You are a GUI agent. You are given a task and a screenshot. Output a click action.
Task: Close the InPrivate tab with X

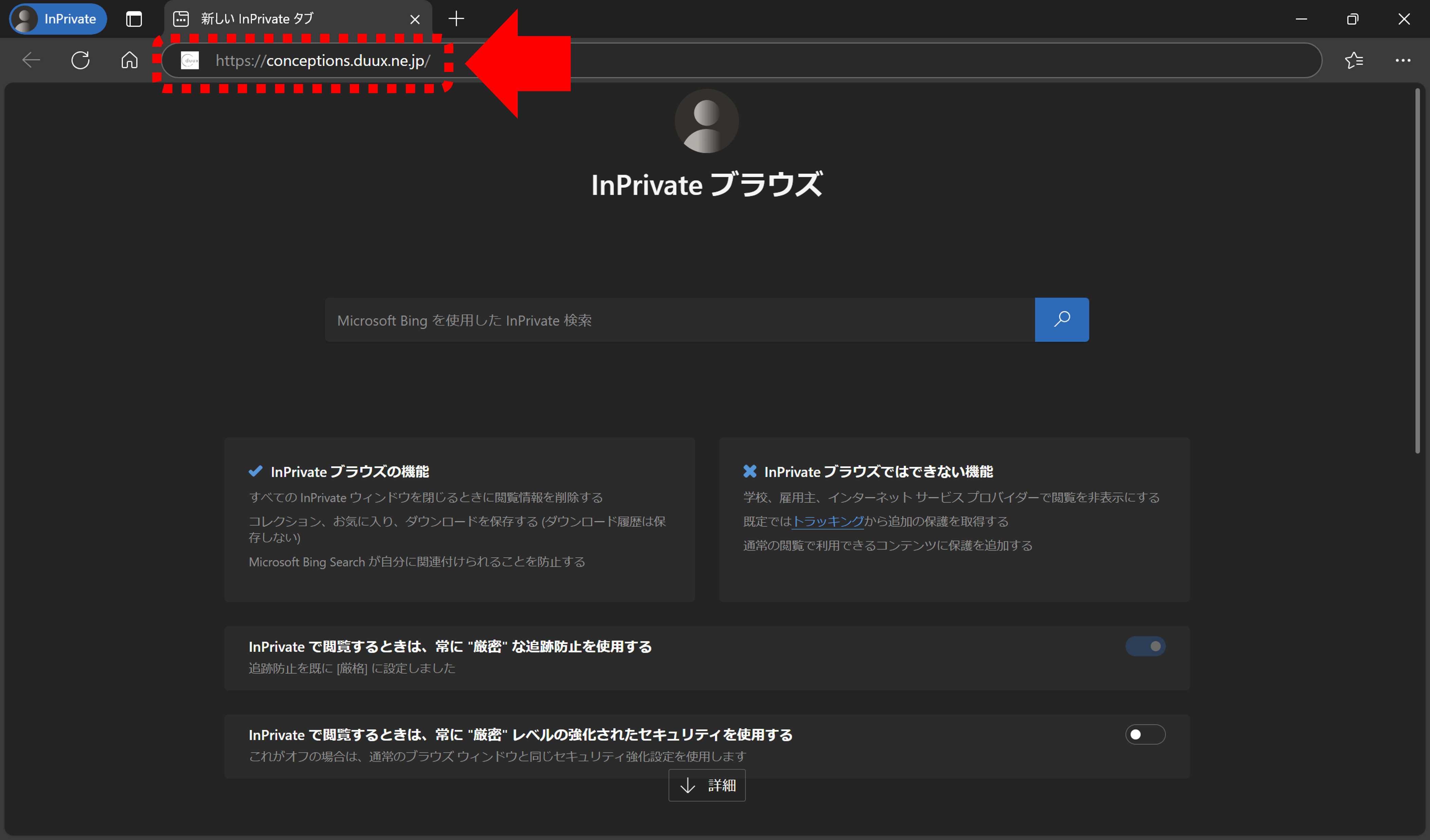(415, 19)
